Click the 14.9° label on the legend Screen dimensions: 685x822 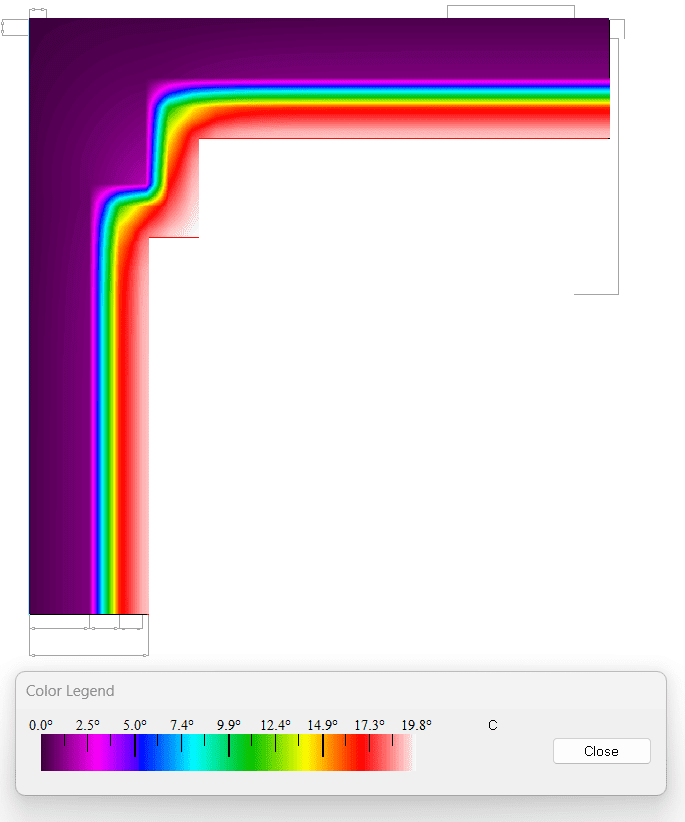pos(322,725)
